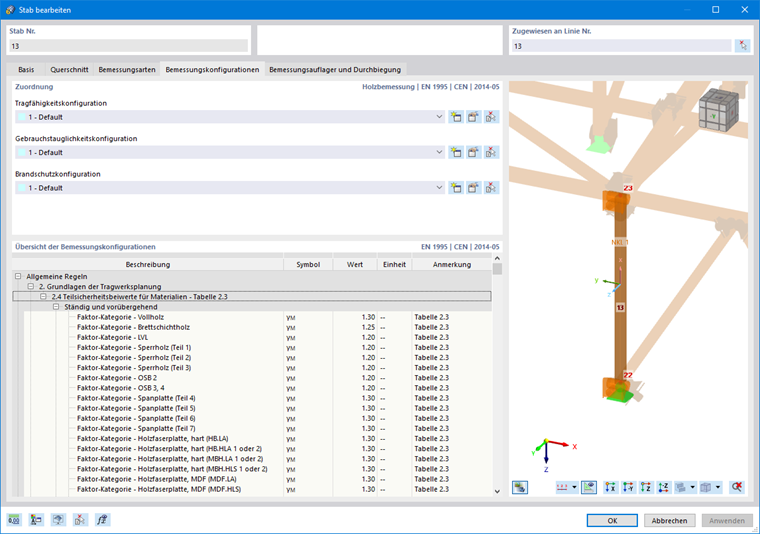Viewport: 760px width, 534px height.
Task: Open Bemessungsauflager und Durchbiegung tab
Action: coord(335,70)
